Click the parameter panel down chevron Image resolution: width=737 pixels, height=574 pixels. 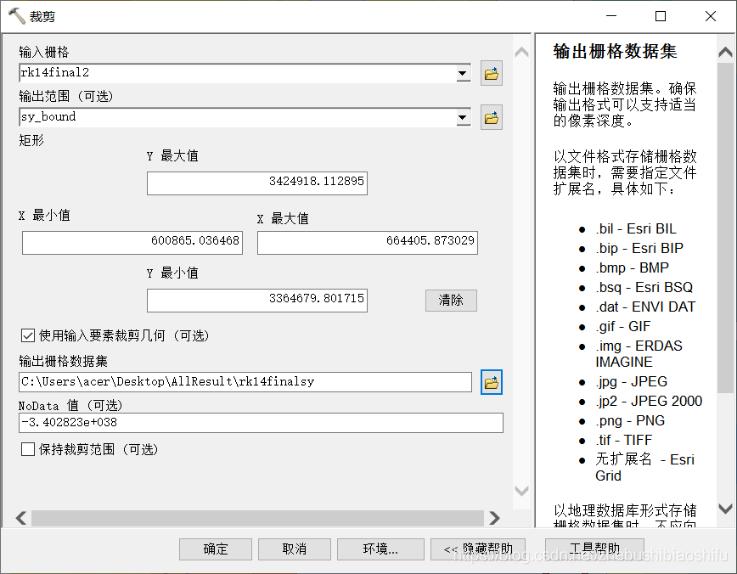pos(521,490)
